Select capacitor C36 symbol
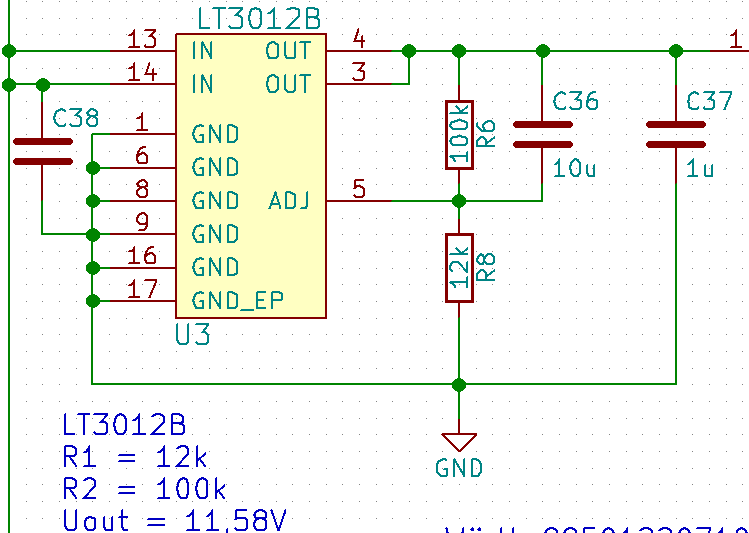749x533 pixels. 542,134
